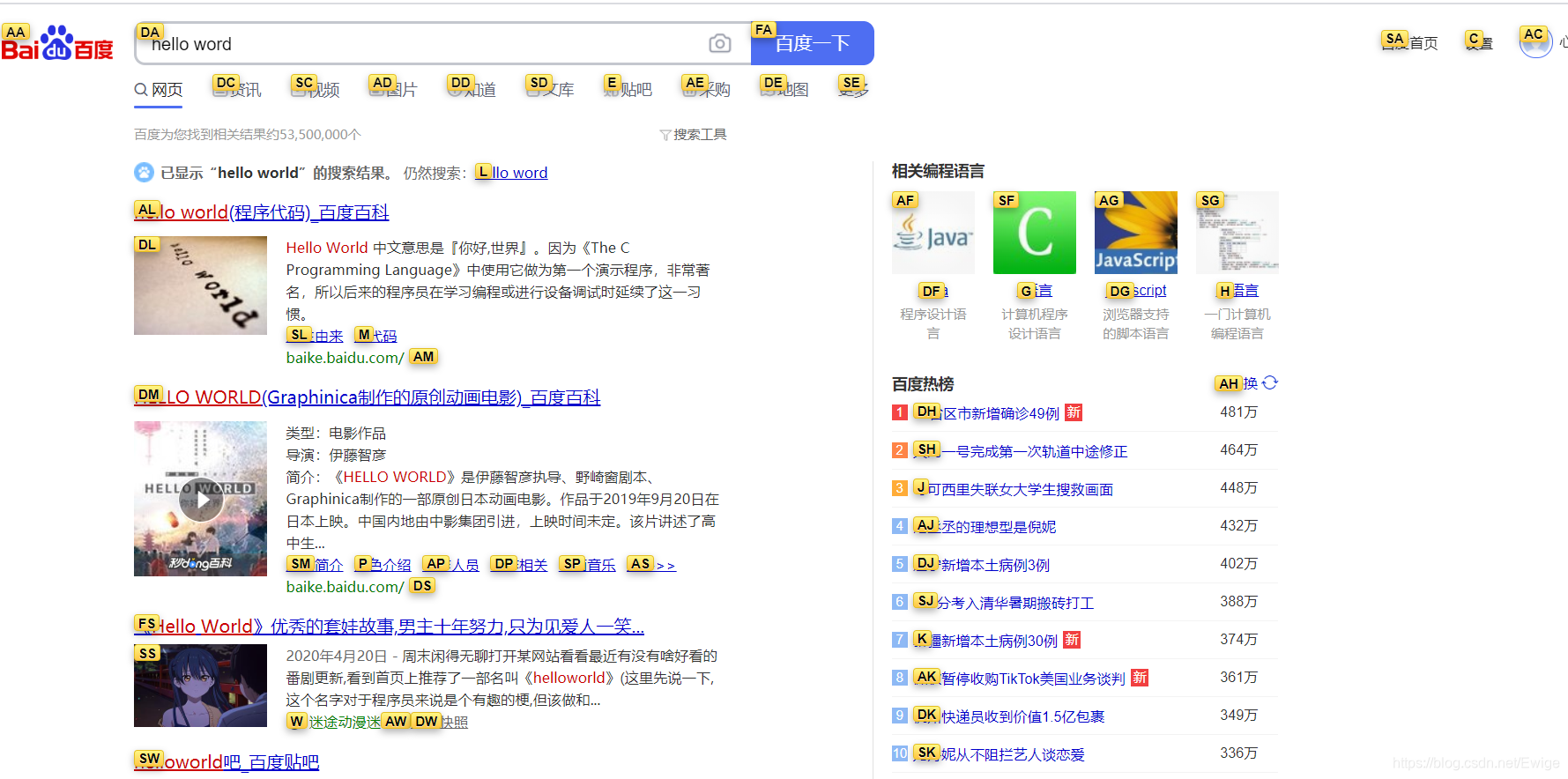Open 音乐 link of movie result
Image resolution: width=1568 pixels, height=779 pixels.
pyautogui.click(x=587, y=565)
